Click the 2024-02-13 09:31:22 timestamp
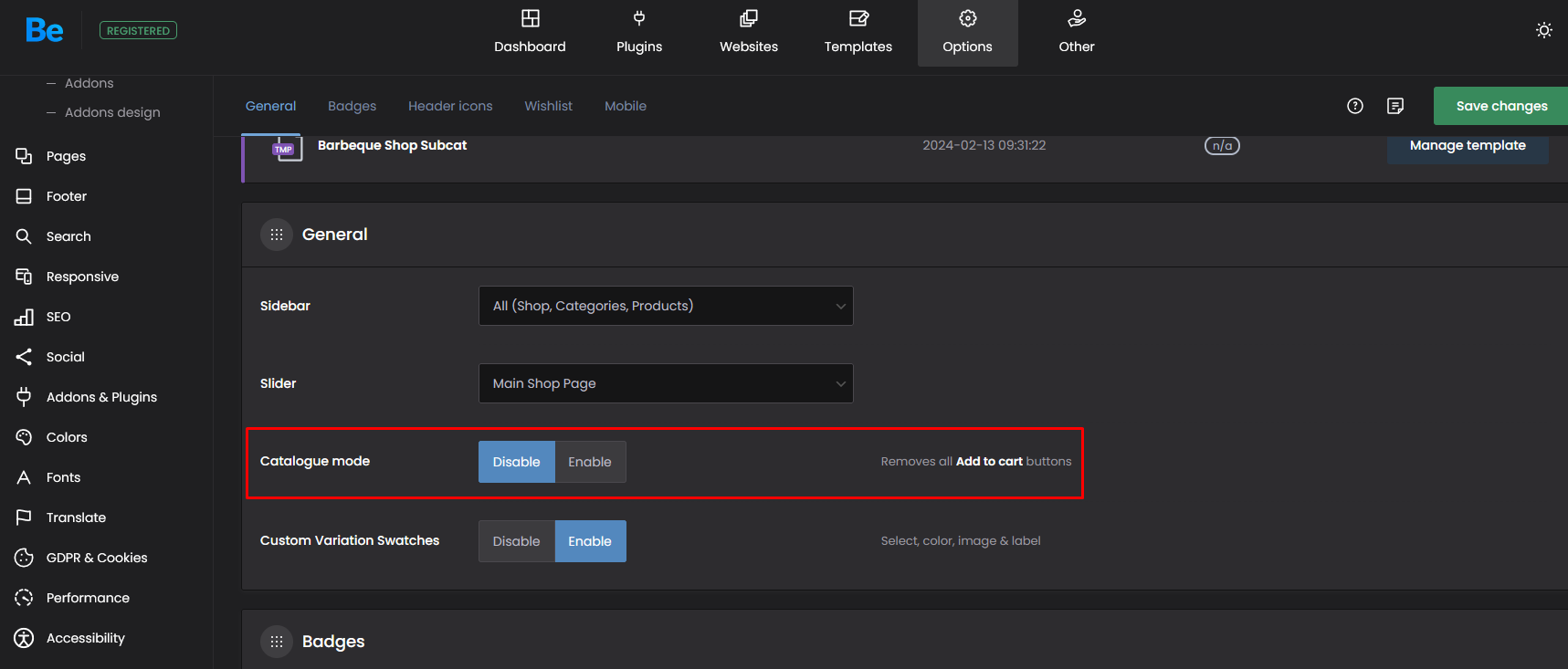1568x669 pixels. [984, 145]
